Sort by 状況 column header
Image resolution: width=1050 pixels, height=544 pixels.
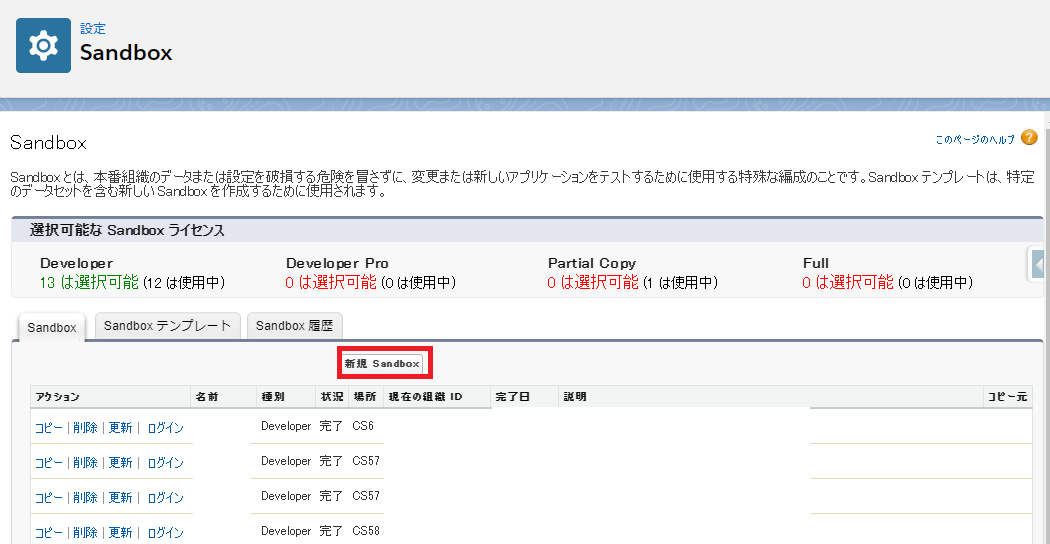click(x=332, y=397)
